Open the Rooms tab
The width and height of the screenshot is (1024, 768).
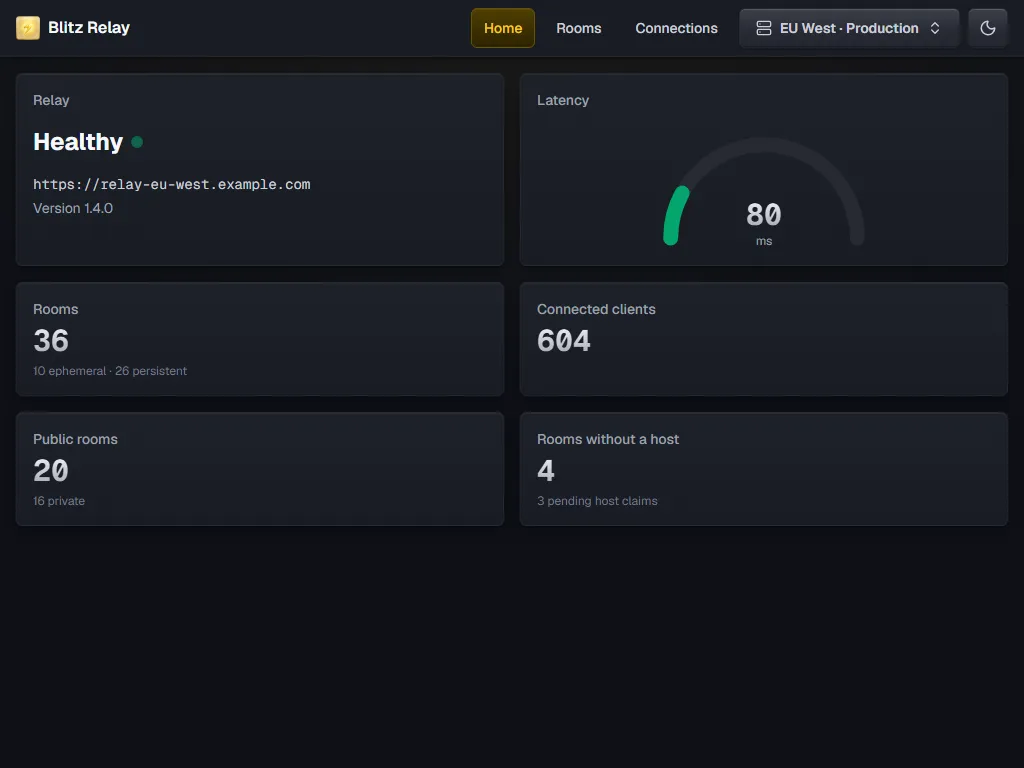579,28
